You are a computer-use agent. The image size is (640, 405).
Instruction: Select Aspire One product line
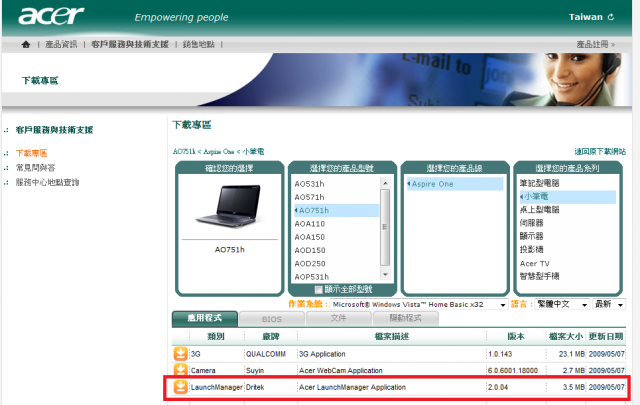click(455, 184)
